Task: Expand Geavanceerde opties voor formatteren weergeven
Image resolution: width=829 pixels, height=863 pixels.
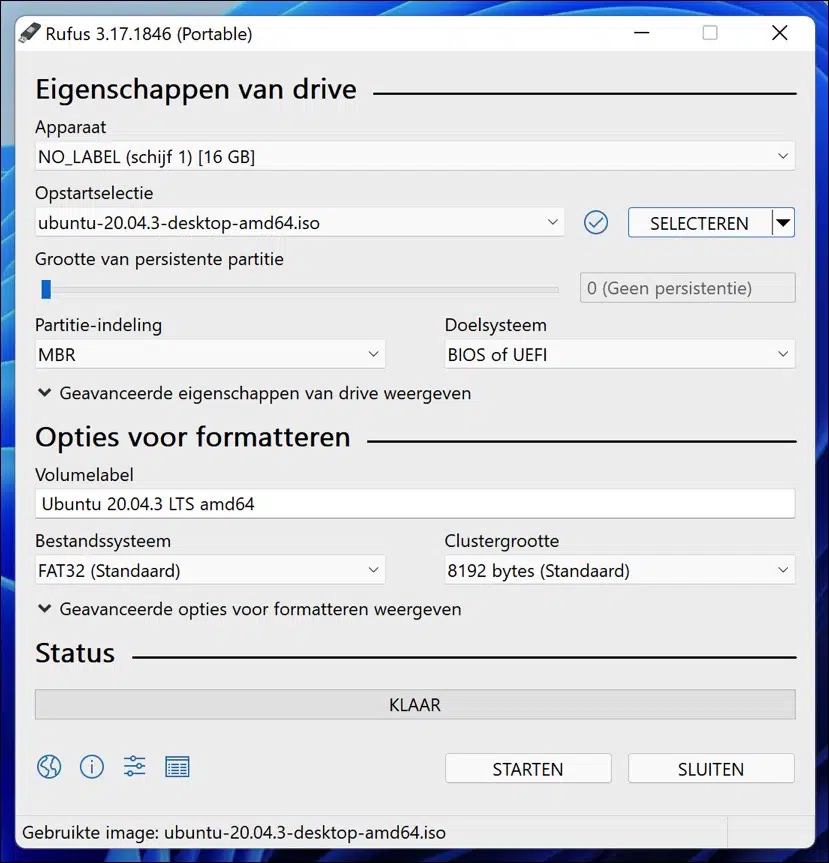Action: (x=249, y=609)
